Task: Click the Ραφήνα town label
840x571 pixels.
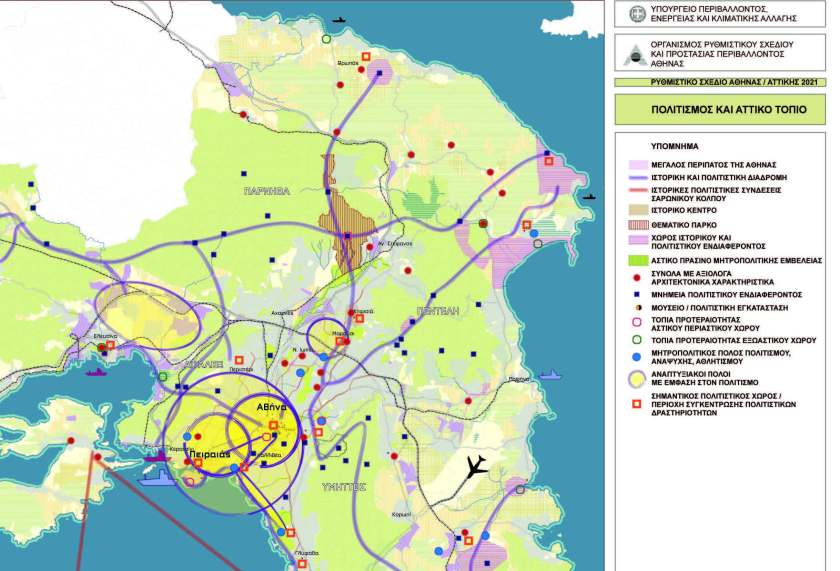Action: click(519, 379)
